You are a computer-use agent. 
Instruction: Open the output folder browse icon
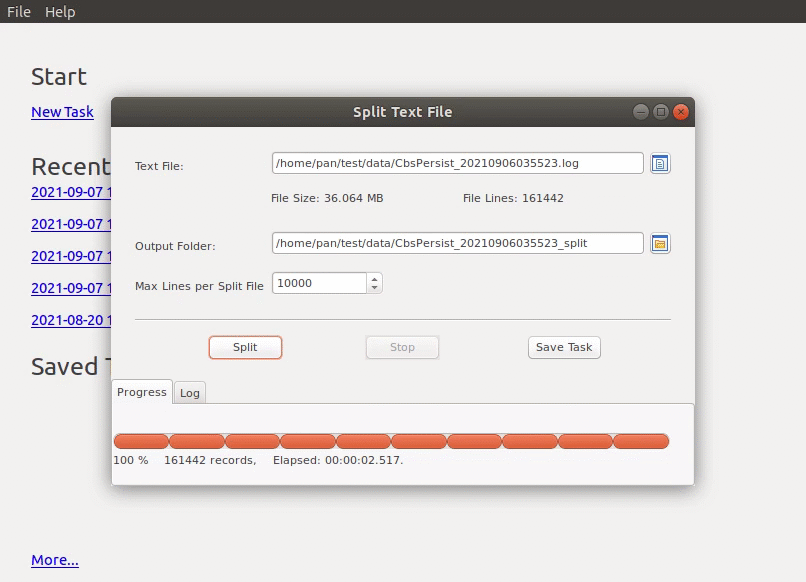(659, 243)
